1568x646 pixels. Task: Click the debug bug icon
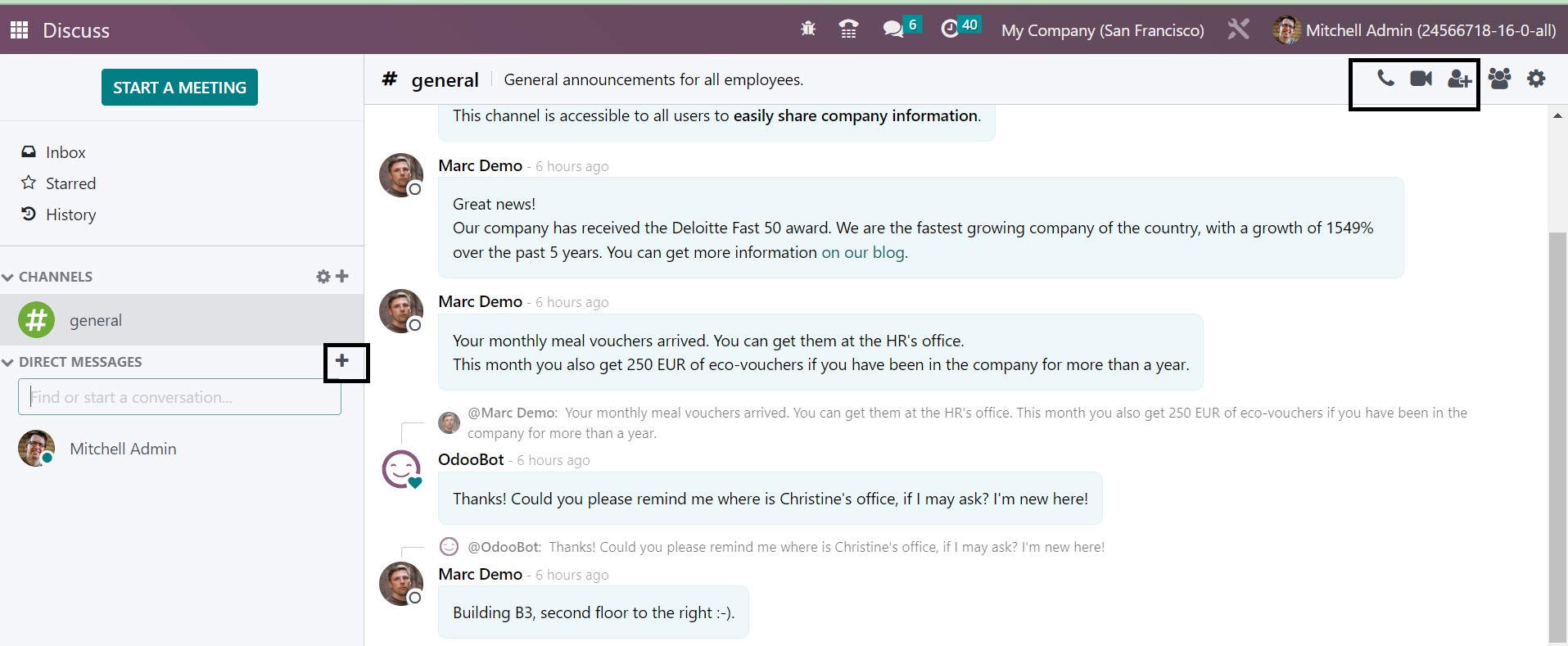click(x=808, y=29)
